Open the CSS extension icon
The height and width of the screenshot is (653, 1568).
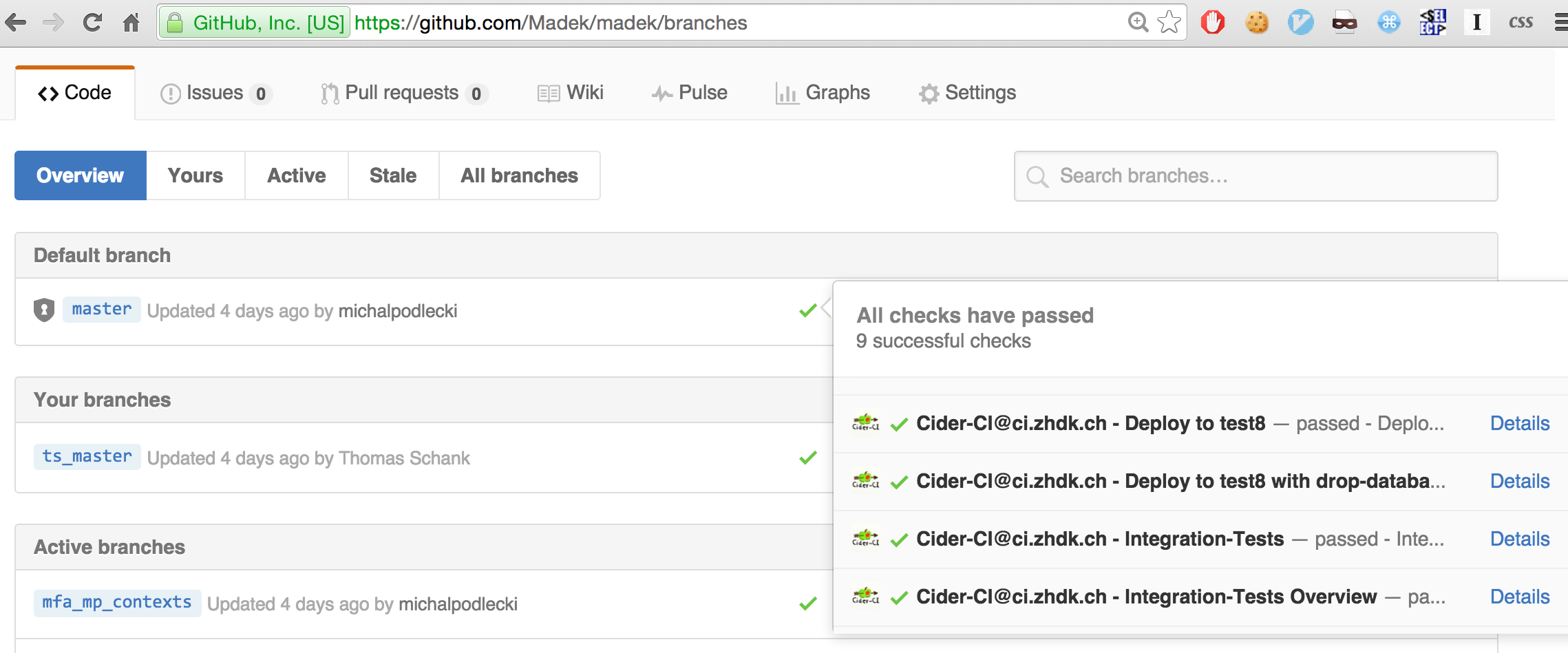[x=1521, y=23]
